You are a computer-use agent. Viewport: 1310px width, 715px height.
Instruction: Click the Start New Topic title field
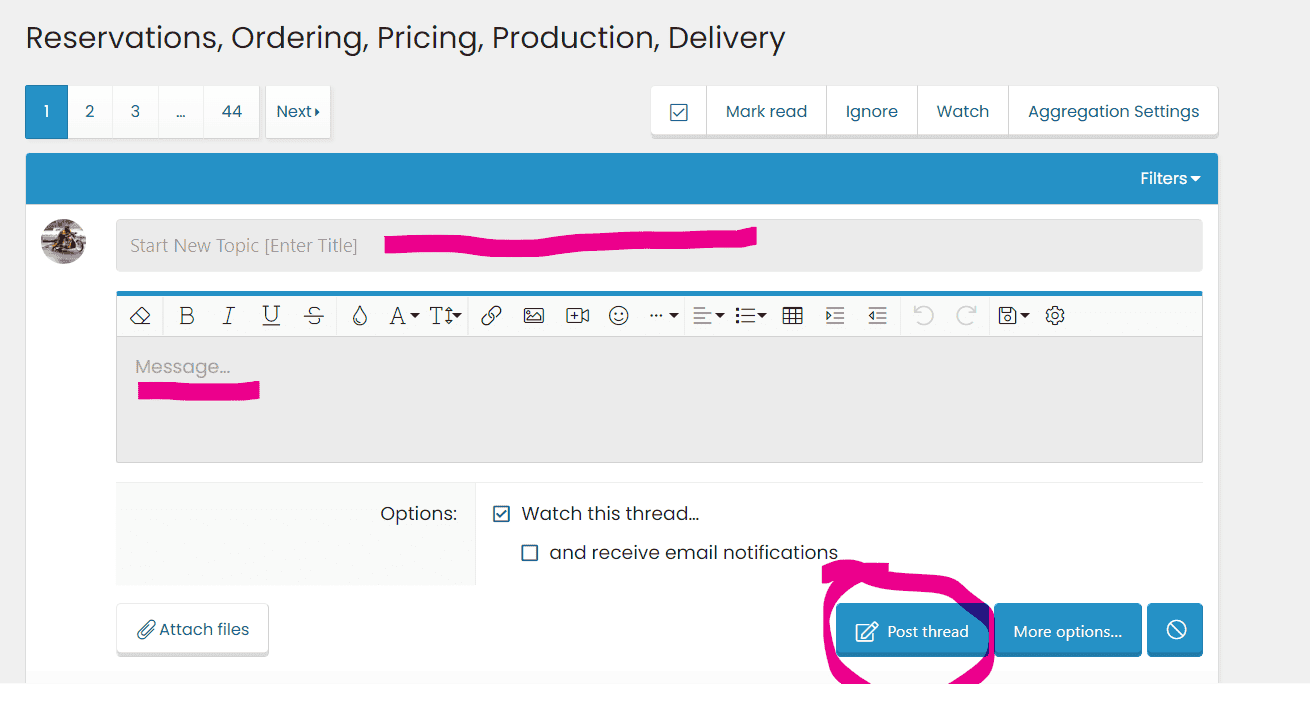(x=658, y=246)
